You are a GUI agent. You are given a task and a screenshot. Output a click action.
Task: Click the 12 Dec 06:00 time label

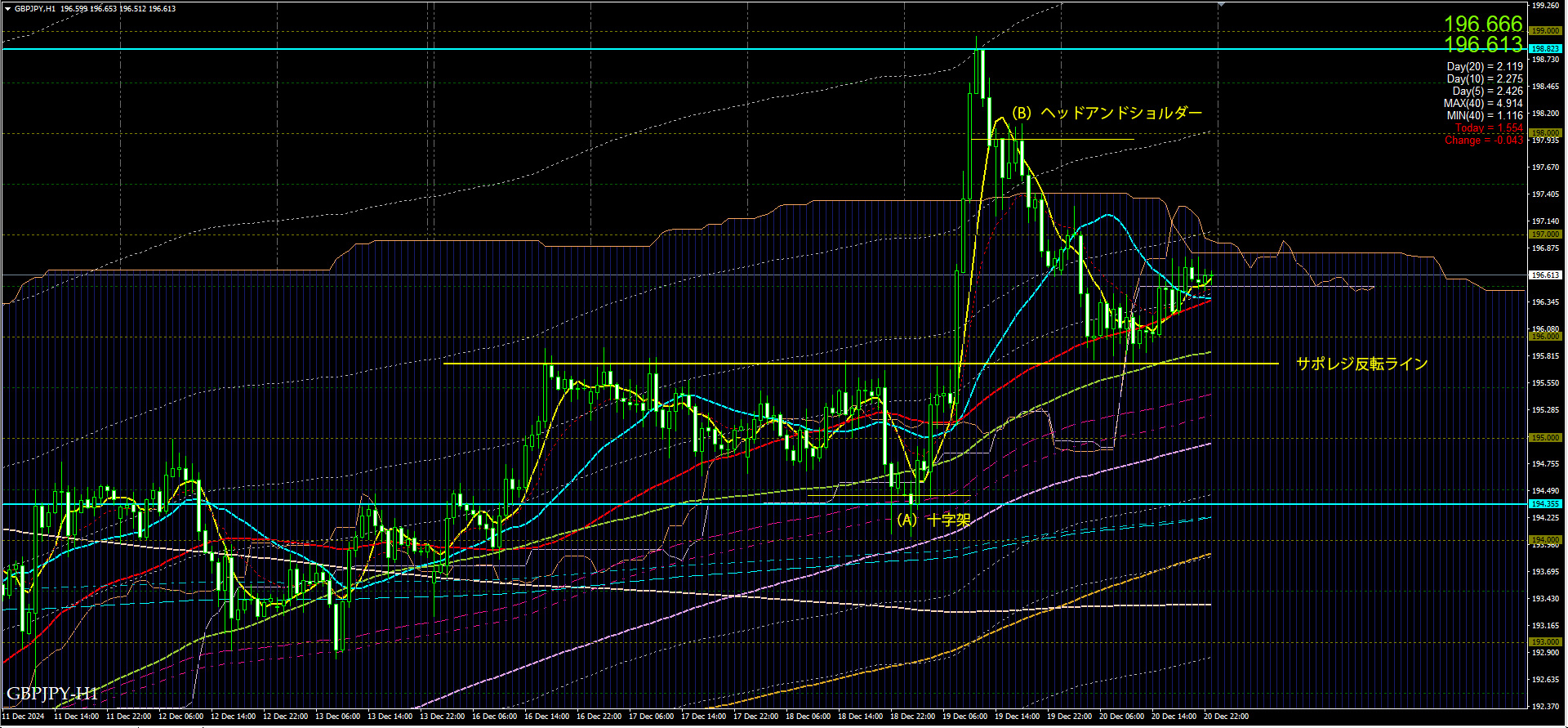click(x=180, y=717)
